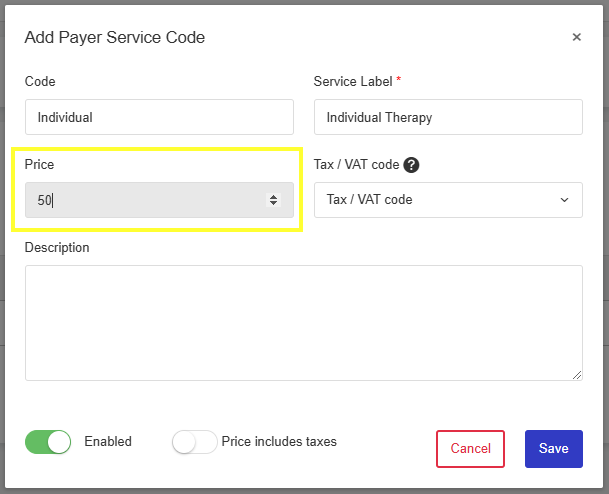Image resolution: width=609 pixels, height=494 pixels.
Task: Increase the Price using the up arrow
Action: [273, 197]
